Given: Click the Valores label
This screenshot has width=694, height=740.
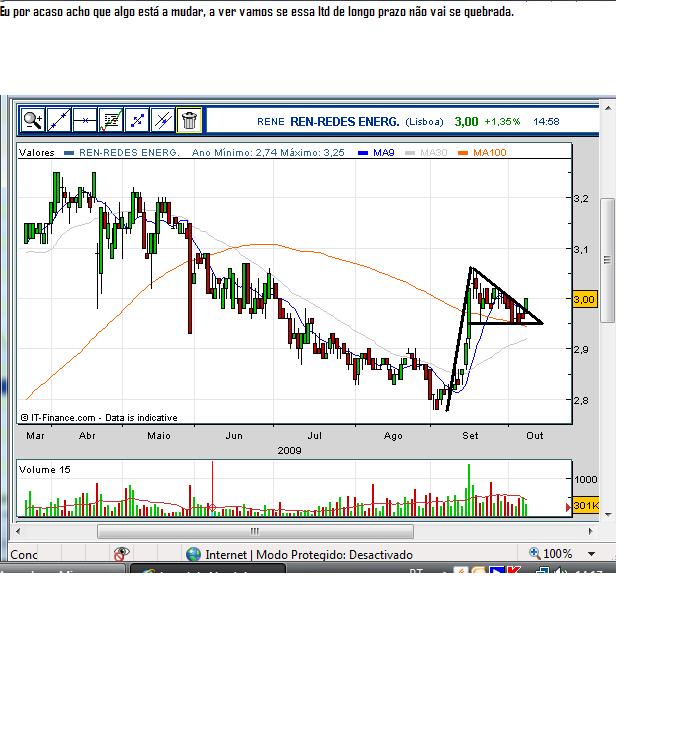Looking at the screenshot, I should tap(36, 152).
